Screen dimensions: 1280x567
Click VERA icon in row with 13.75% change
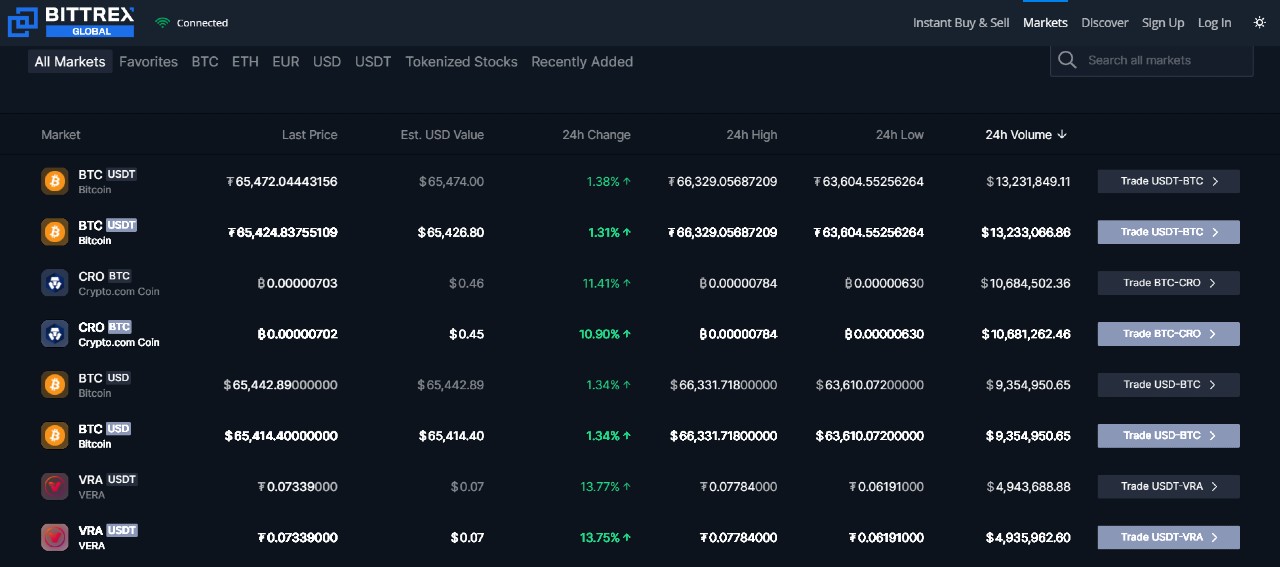(x=55, y=538)
